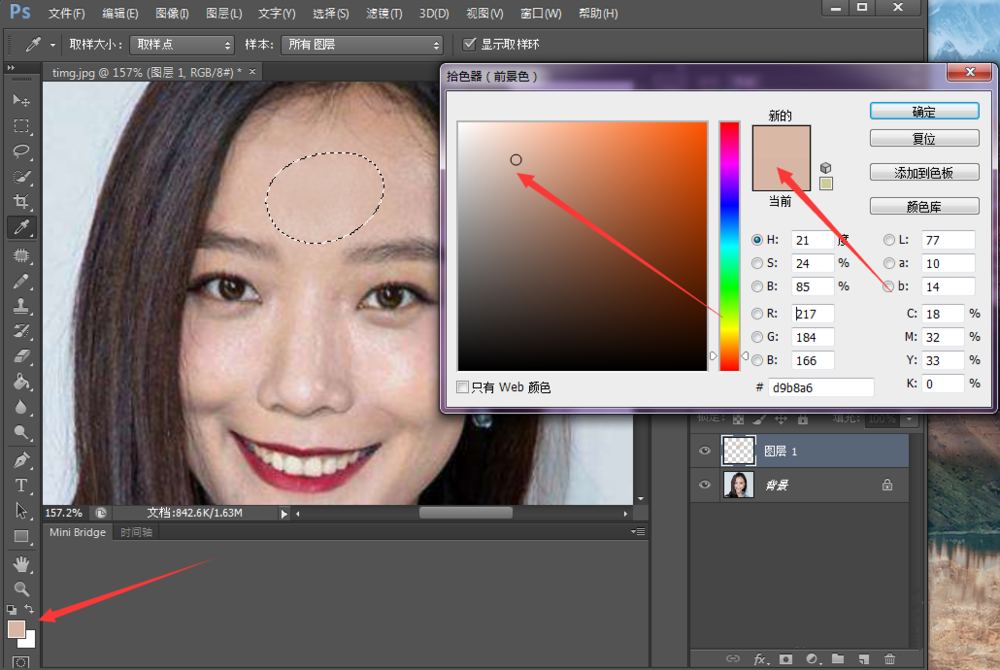
Task: Select the Pen tool
Action: tap(21, 460)
